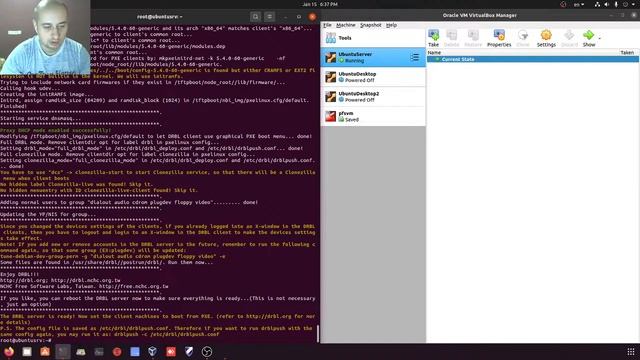The width and height of the screenshot is (640, 360).
Task: Open the keyboard language indicator en
Action: coord(579,4)
